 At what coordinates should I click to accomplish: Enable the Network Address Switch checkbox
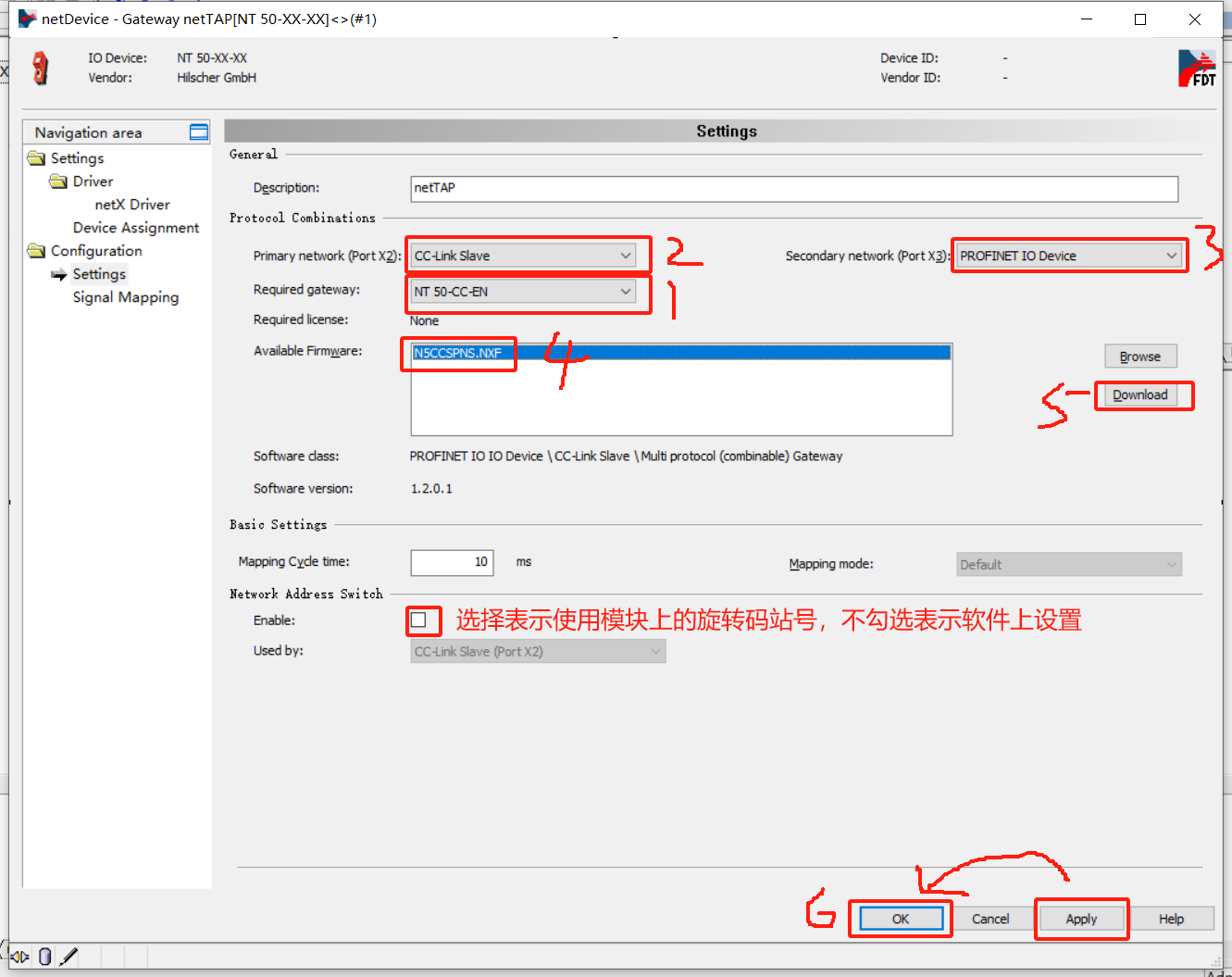point(419,620)
